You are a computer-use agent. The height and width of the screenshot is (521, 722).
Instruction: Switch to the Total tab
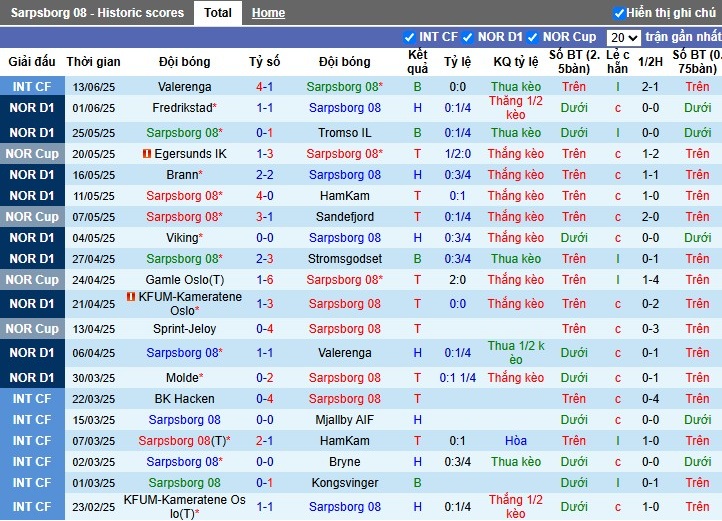pyautogui.click(x=218, y=13)
